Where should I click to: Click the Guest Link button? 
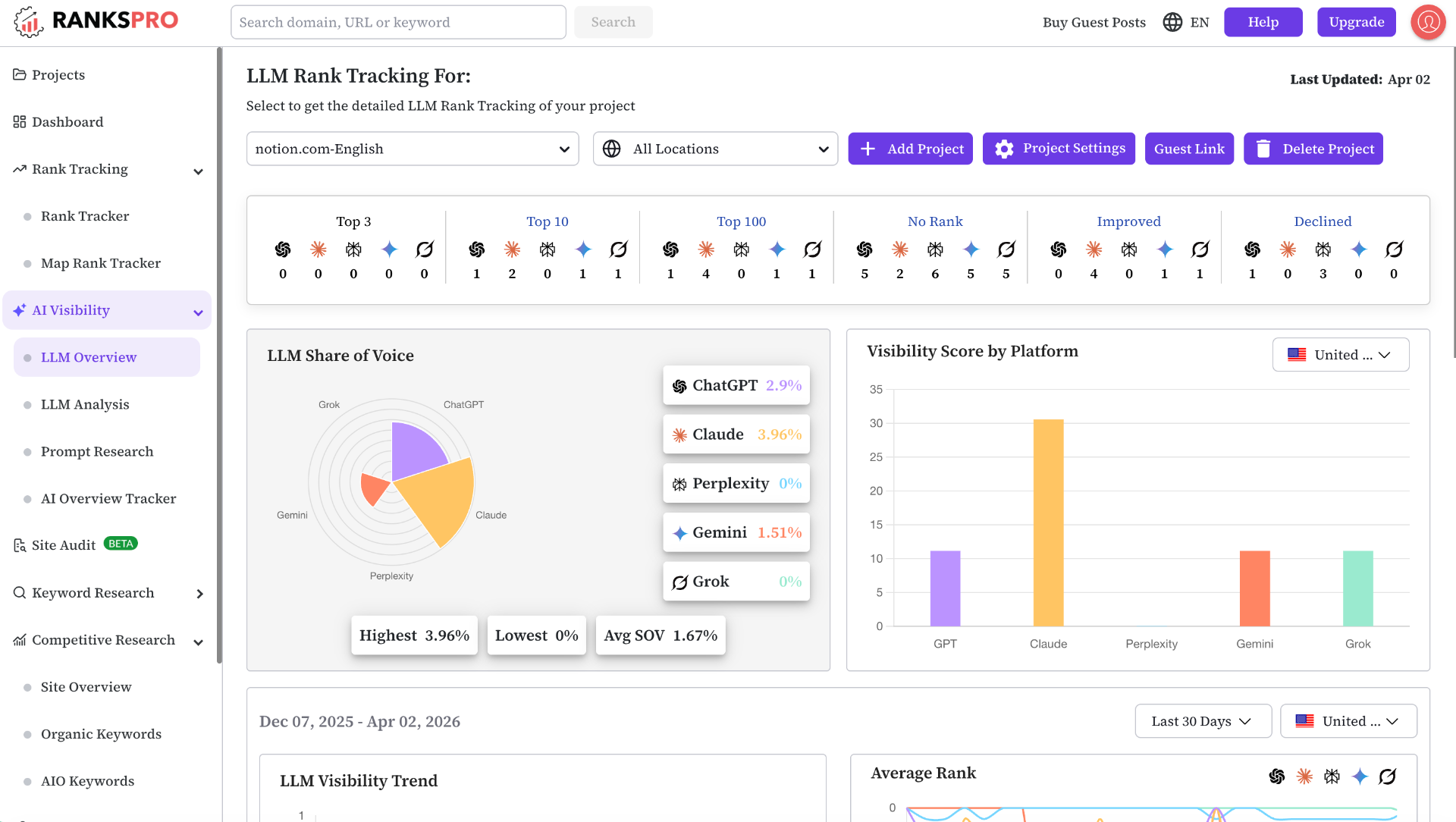pos(1189,149)
